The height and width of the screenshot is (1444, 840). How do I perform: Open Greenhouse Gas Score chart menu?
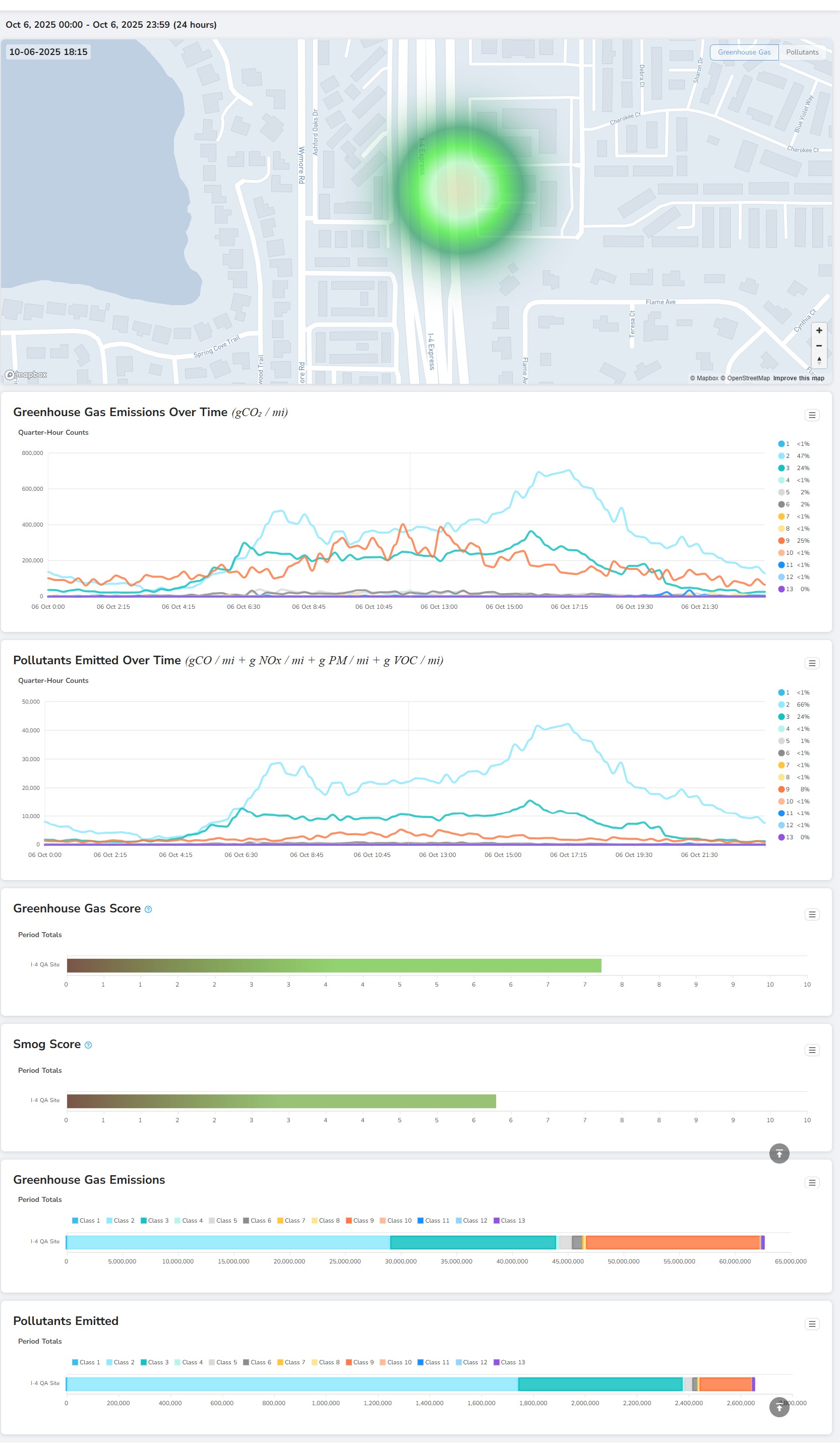point(811,914)
